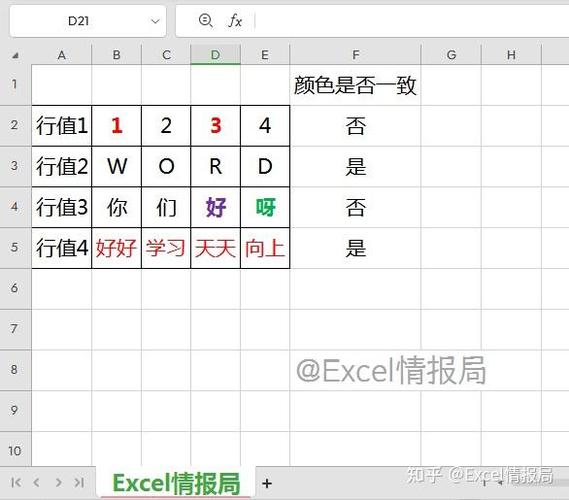The image size is (569, 500).
Task: Select row 3 header
Action: coord(15,166)
